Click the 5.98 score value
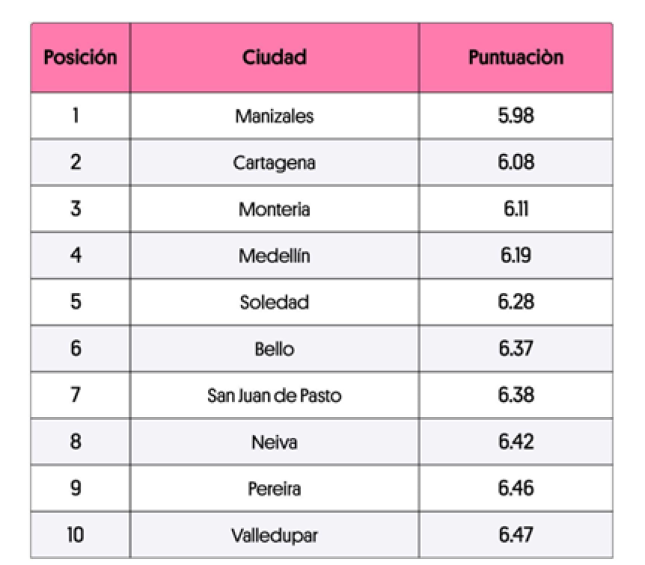Screen dimensions: 645x565 tap(515, 116)
